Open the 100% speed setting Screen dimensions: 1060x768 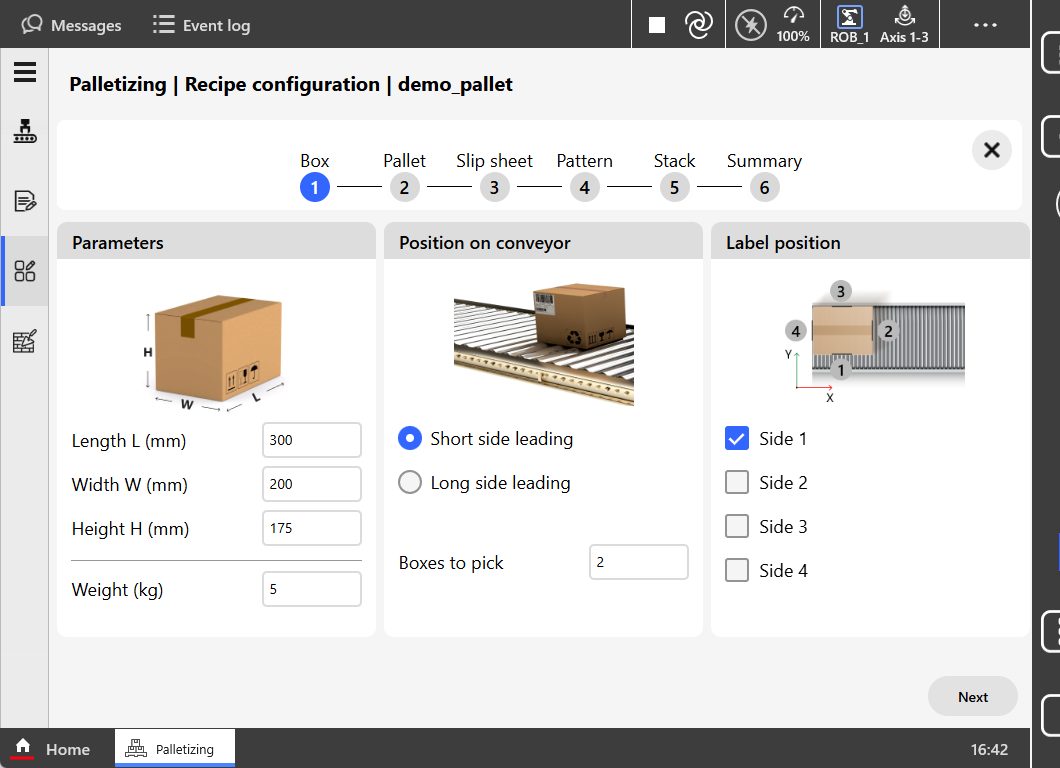(793, 25)
